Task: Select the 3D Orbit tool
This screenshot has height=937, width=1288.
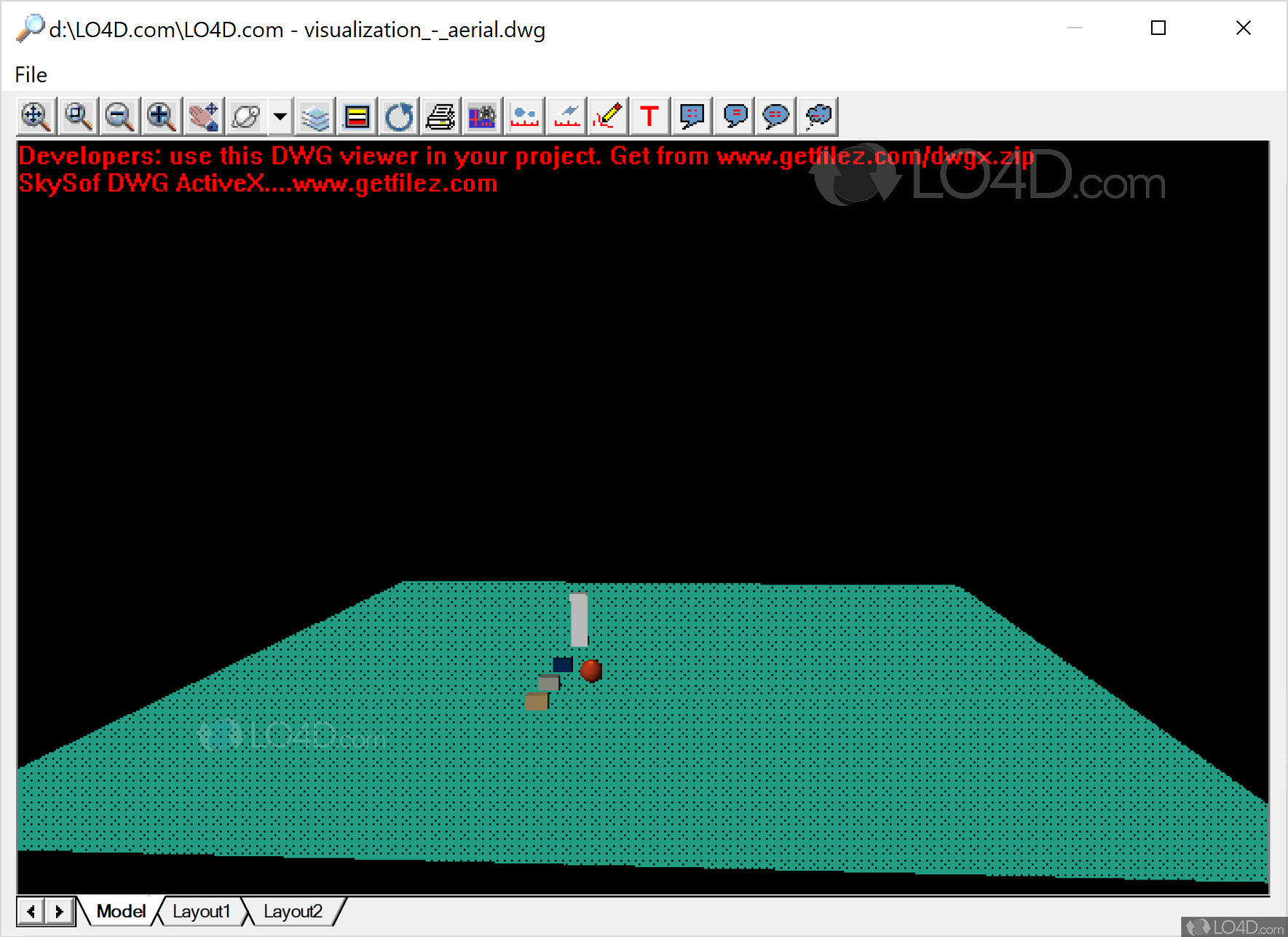Action: [x=245, y=116]
